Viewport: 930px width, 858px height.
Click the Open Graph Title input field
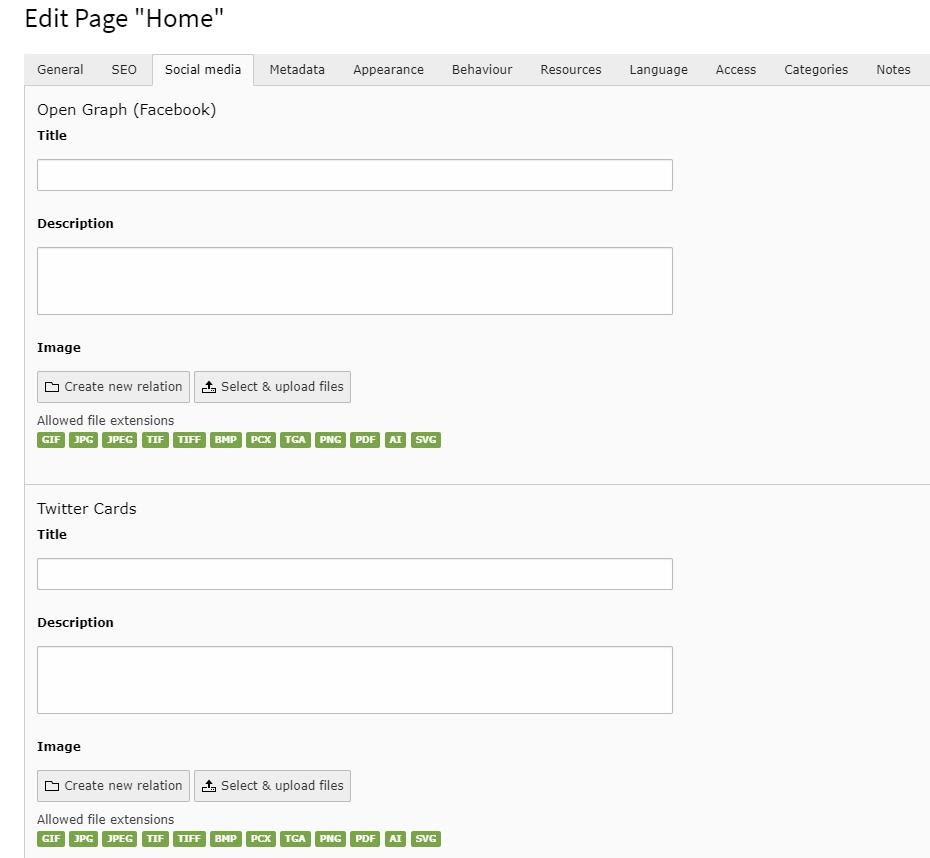(x=355, y=174)
